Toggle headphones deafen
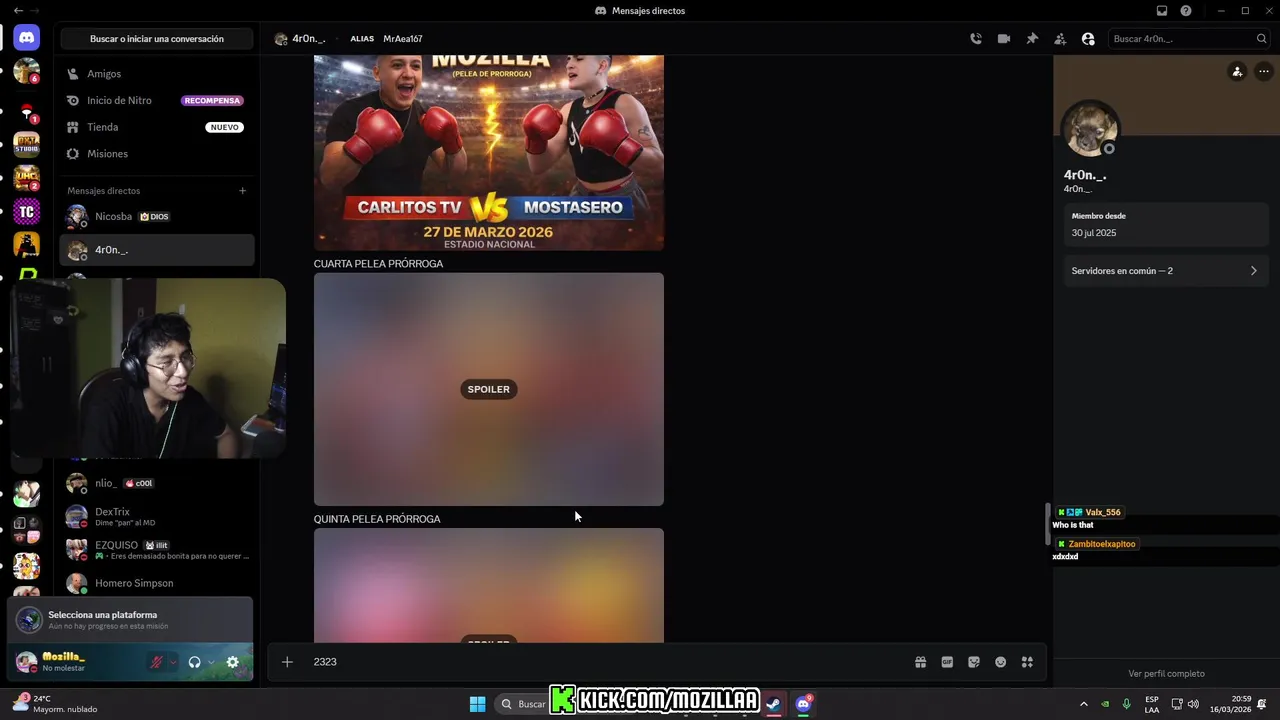 click(x=194, y=662)
